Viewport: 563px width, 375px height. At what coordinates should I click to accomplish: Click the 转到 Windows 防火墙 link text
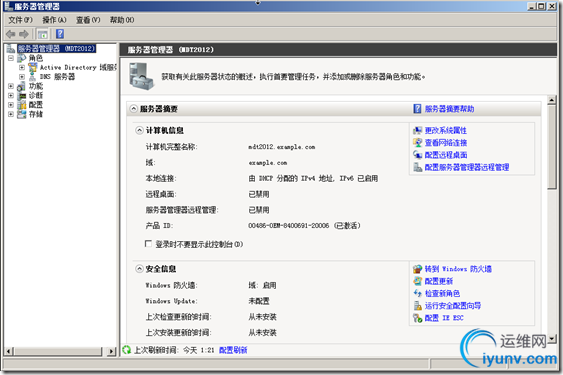[458, 269]
